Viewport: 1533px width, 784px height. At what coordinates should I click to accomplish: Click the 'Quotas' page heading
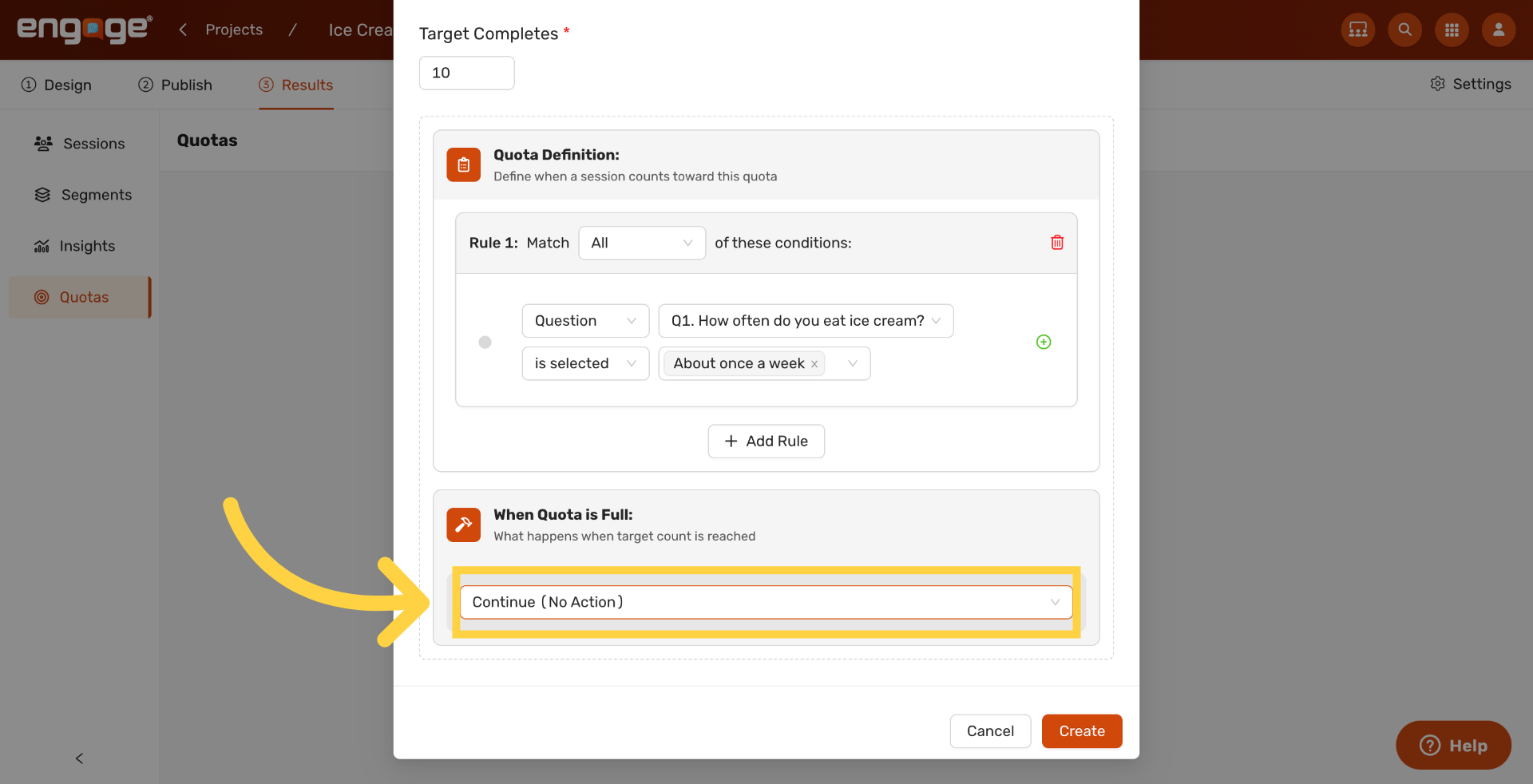(207, 141)
